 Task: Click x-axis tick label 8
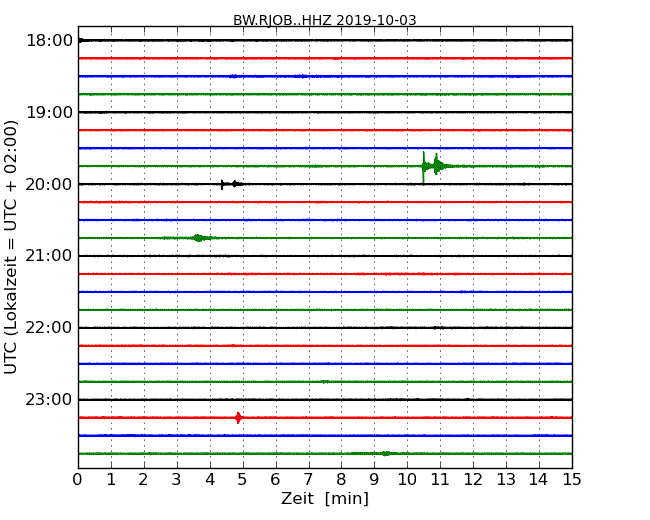pyautogui.click(x=341, y=480)
